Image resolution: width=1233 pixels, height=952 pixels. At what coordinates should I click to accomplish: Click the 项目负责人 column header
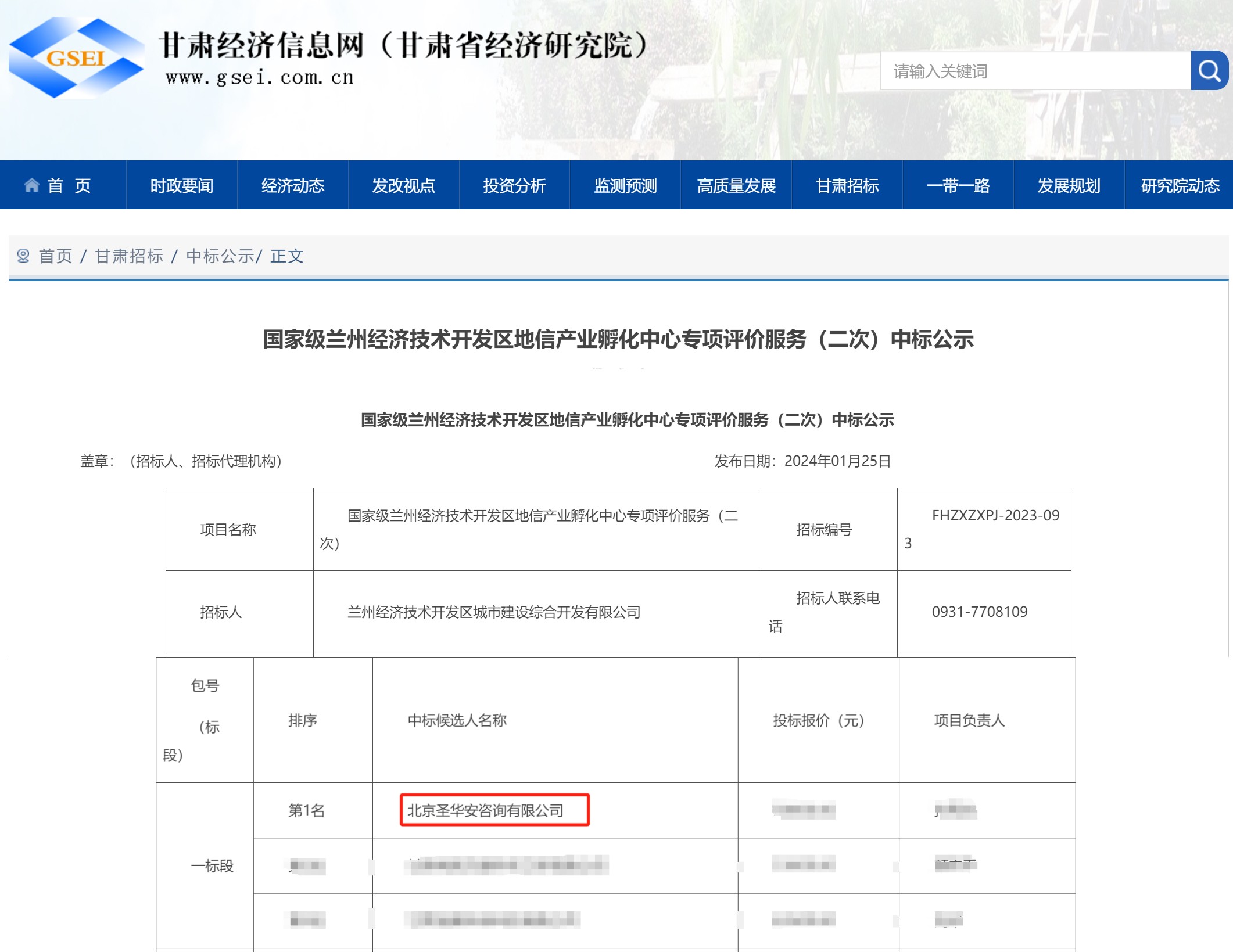(x=987, y=720)
